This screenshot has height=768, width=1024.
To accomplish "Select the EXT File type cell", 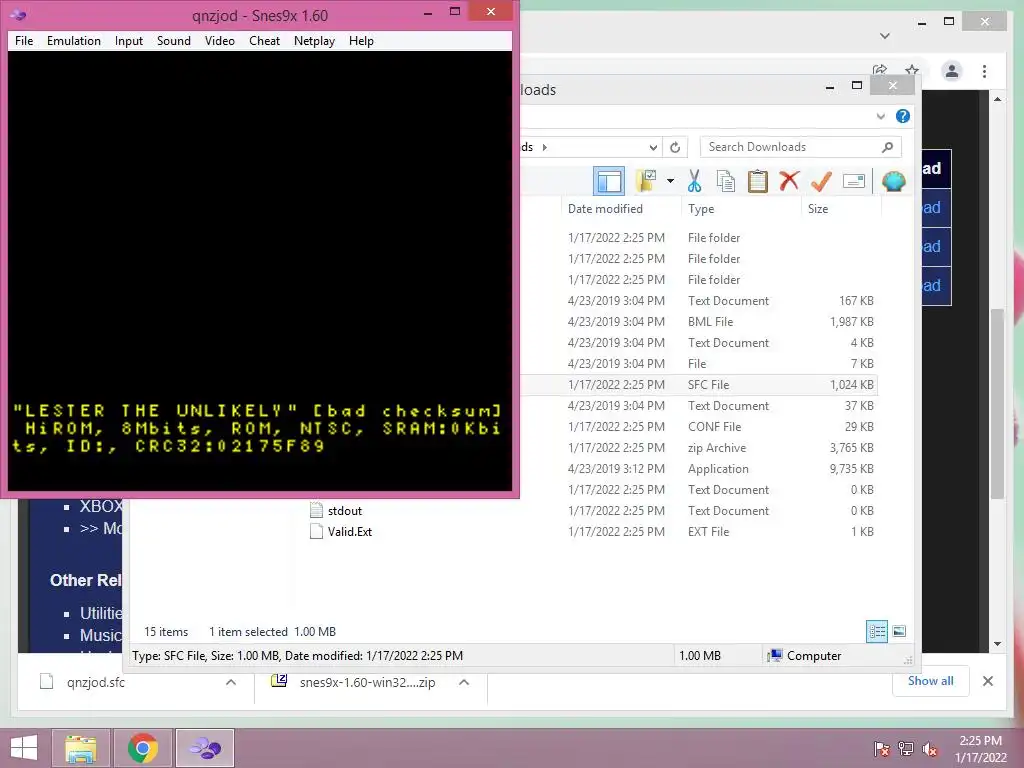I will pos(709,532).
